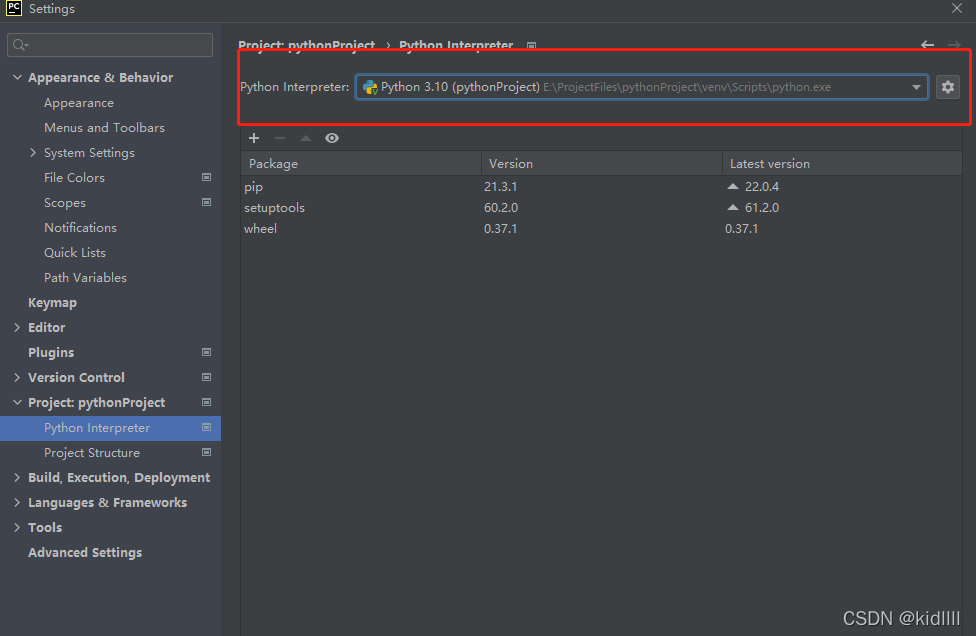
Task: Open the Keymap settings page
Action: coord(52,302)
